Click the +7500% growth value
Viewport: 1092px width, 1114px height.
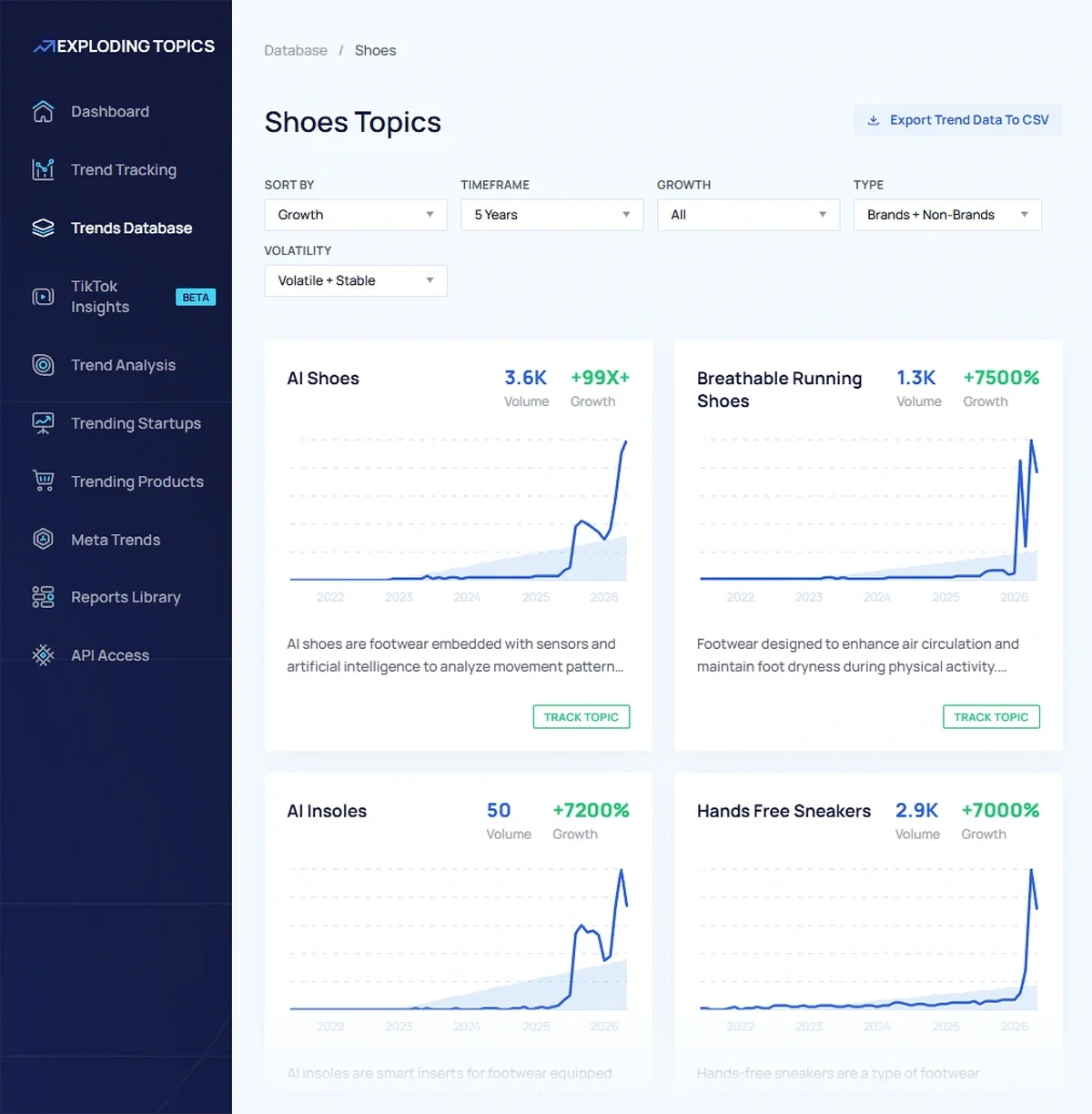pos(1001,378)
